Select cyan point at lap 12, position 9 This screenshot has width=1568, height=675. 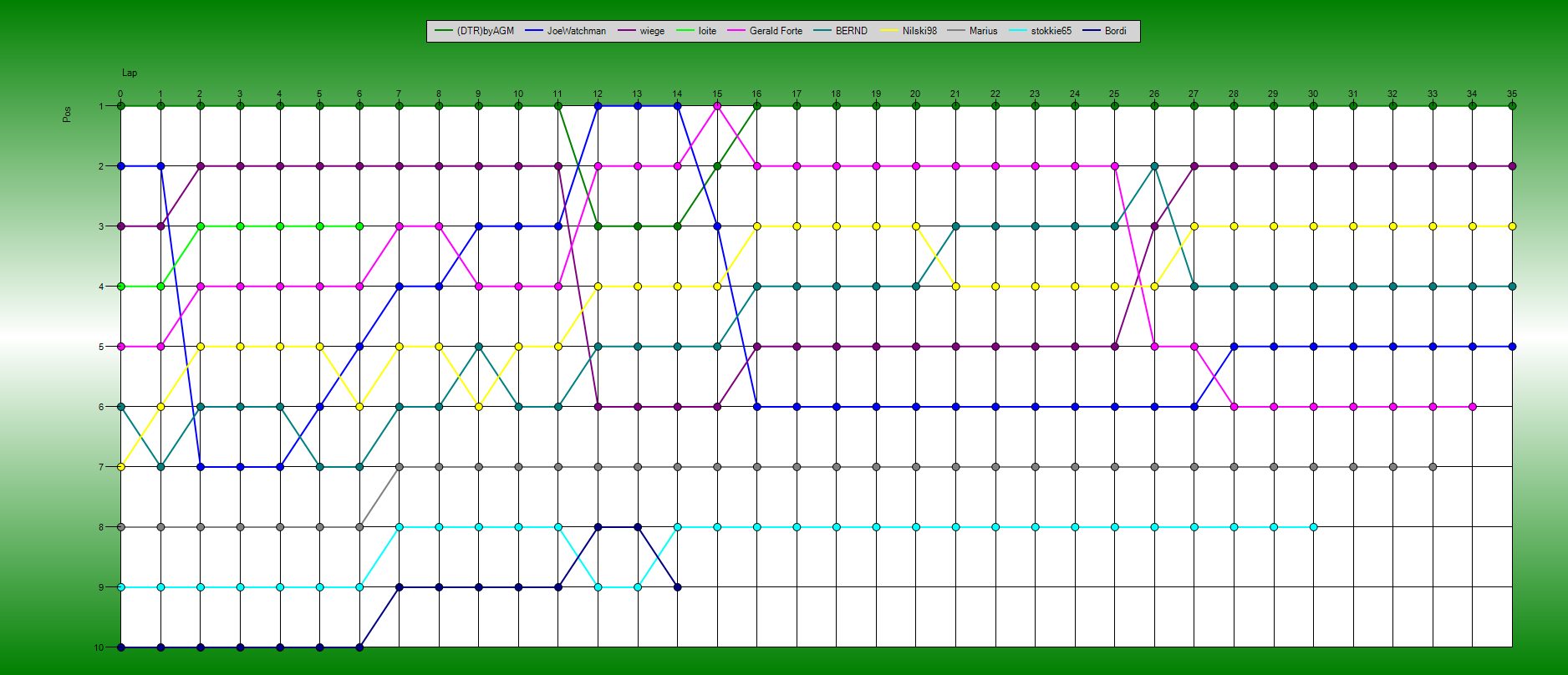tap(598, 587)
